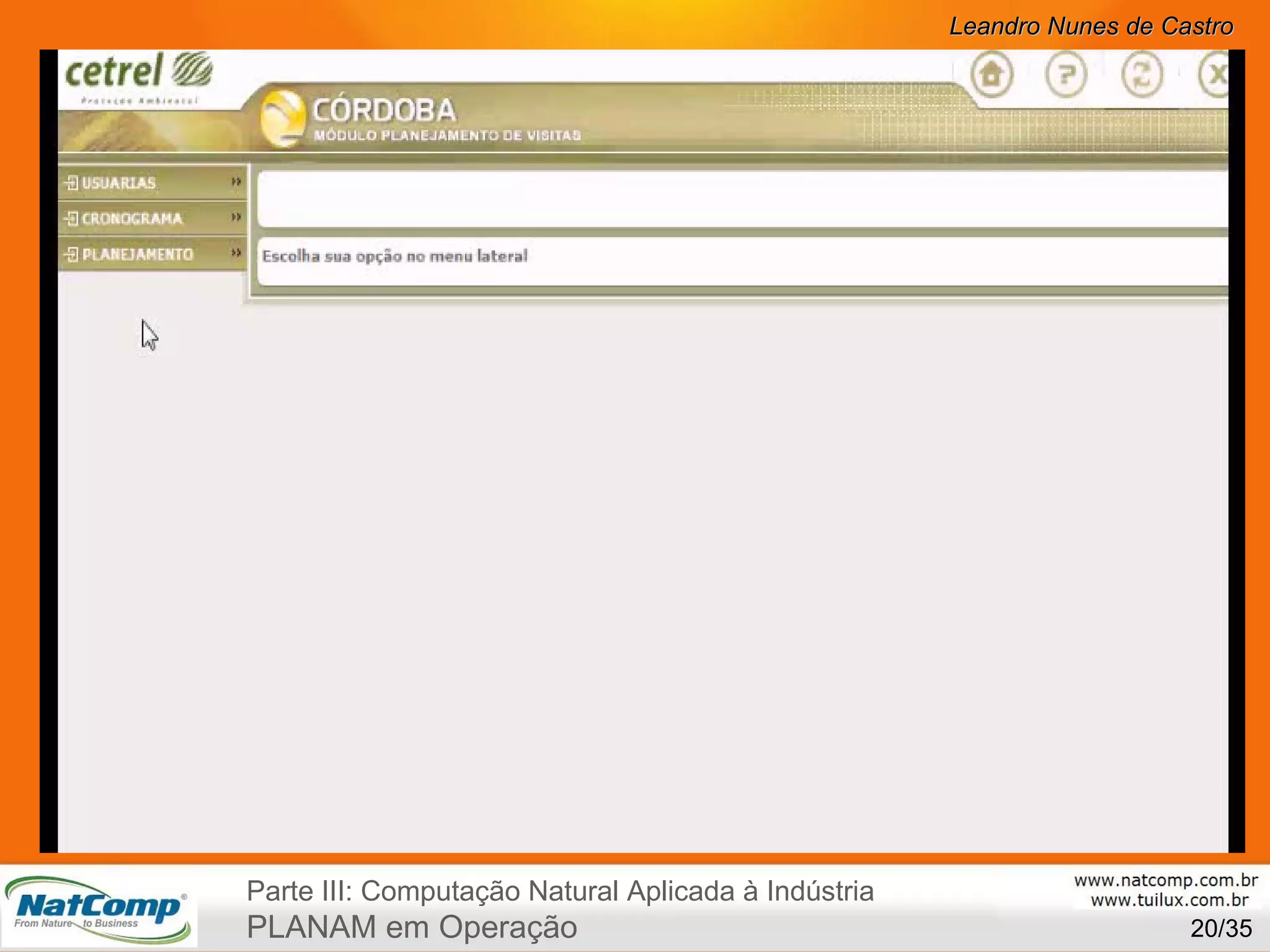Click the slide number 20/35
The height and width of the screenshot is (952, 1270).
click(x=1221, y=928)
